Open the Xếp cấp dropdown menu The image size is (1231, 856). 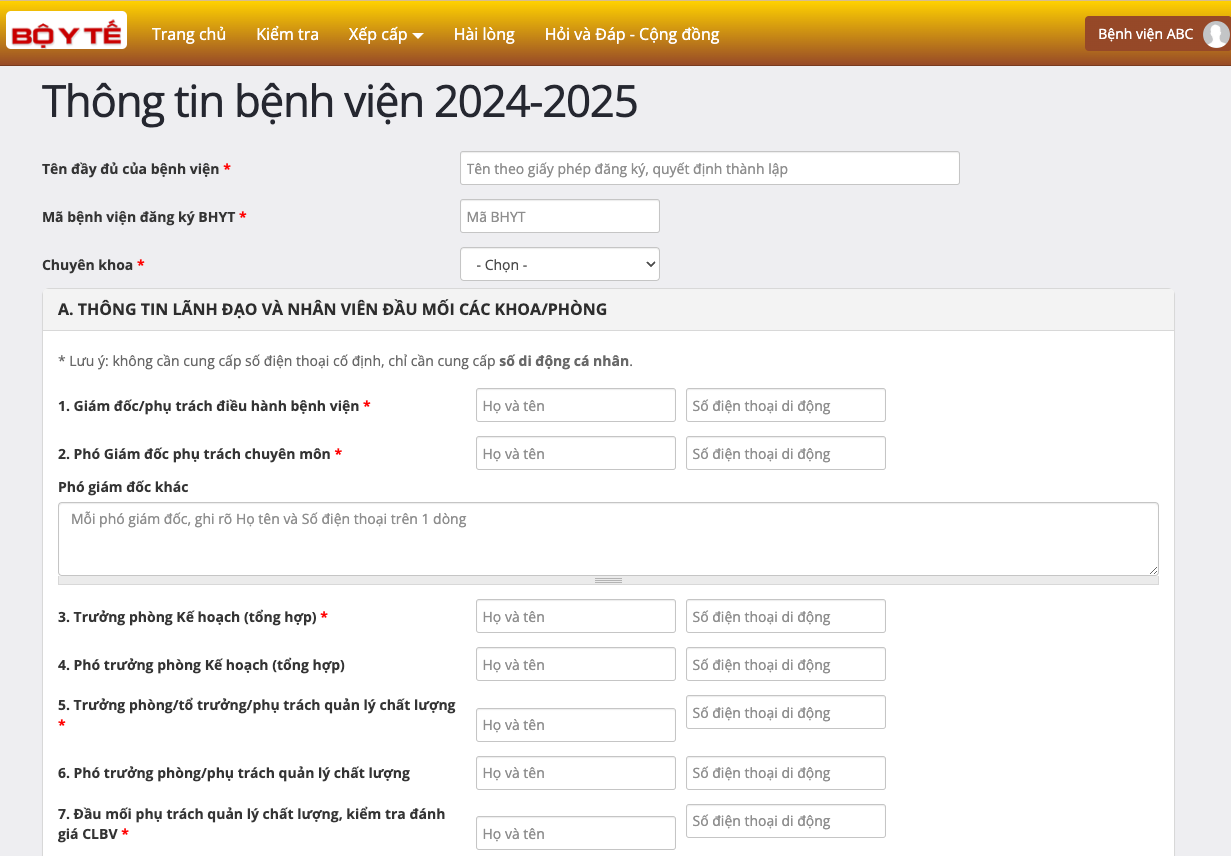coord(386,34)
